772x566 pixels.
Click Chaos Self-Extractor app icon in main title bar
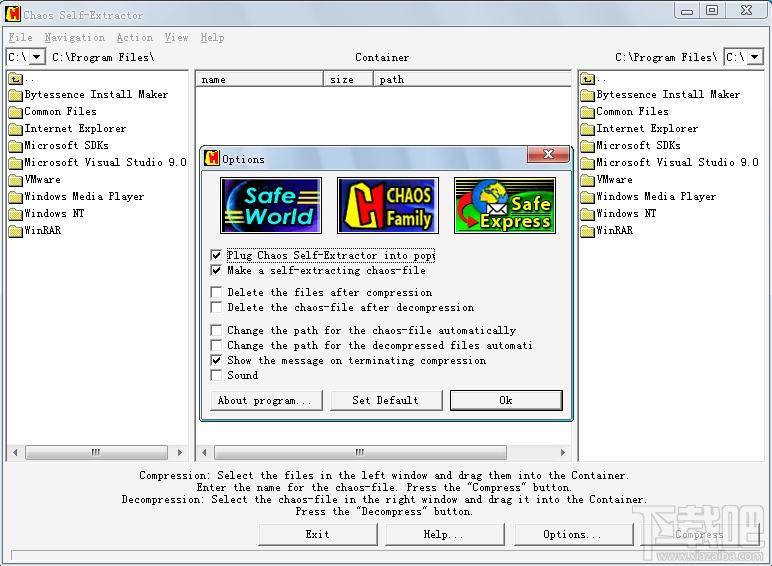(x=13, y=14)
